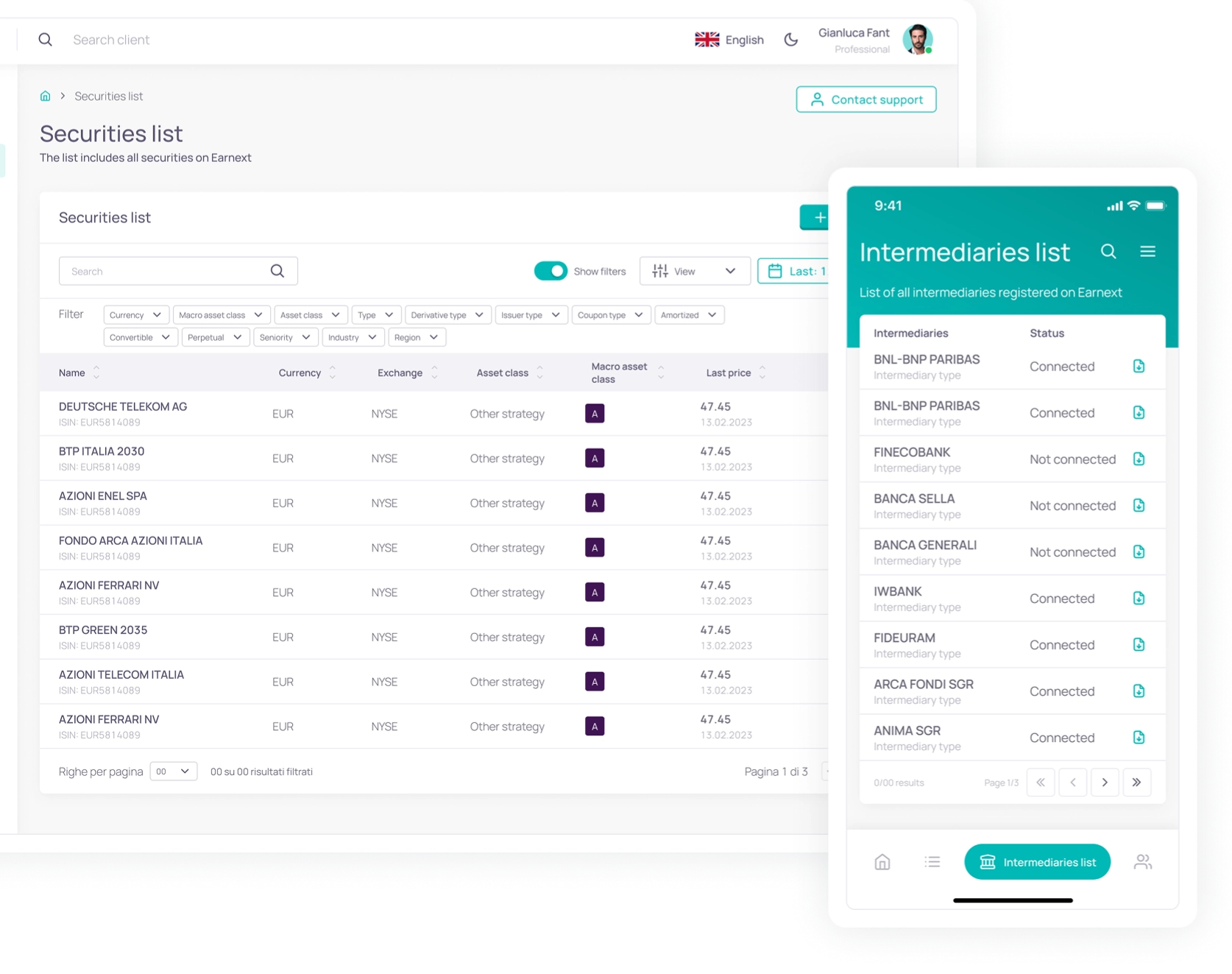Image resolution: width=1232 pixels, height=974 pixels.
Task: Click the home breadcrumb icon
Action: coord(45,96)
